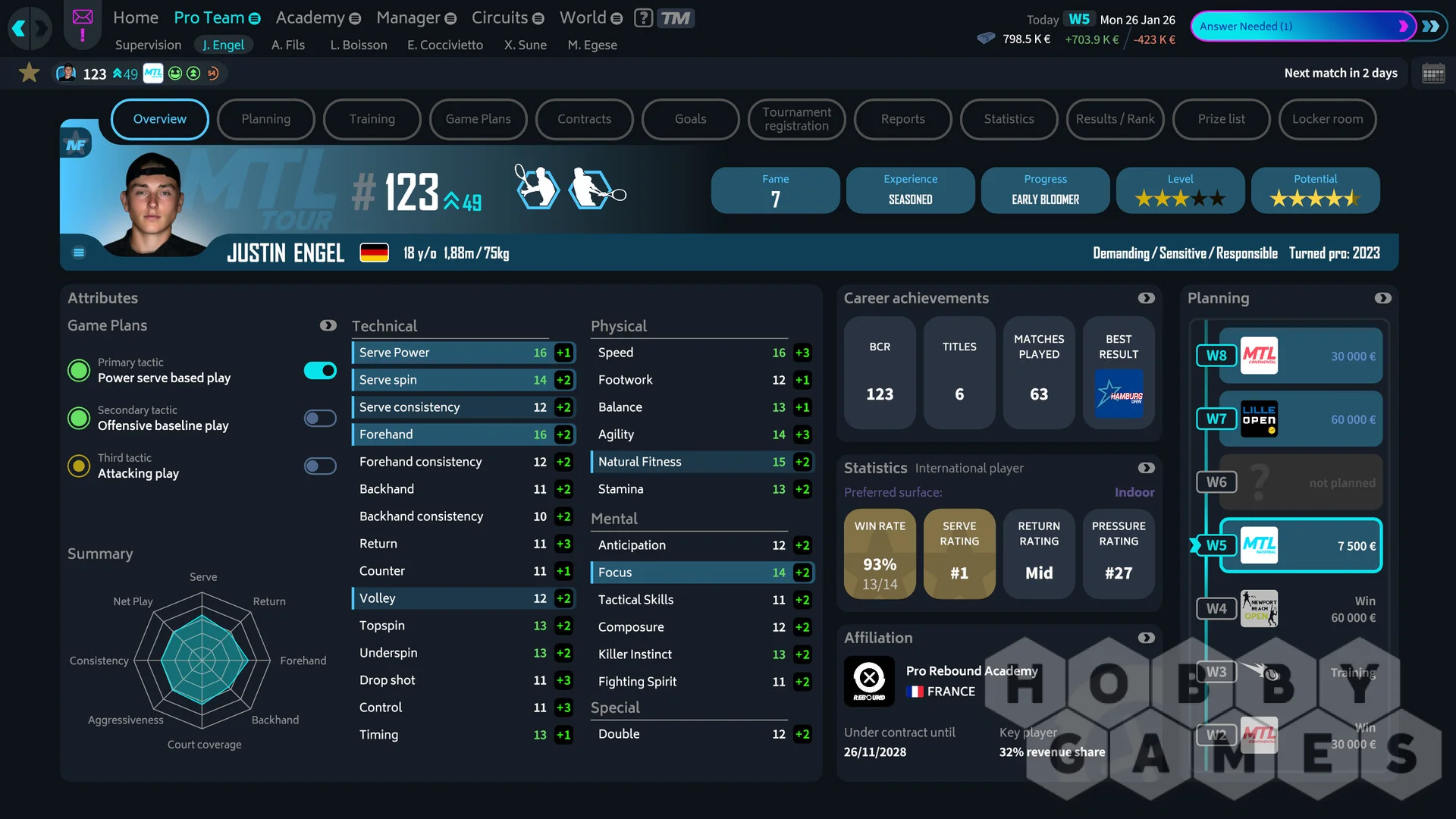This screenshot has height=819, width=1456.
Task: Select player M. Egese
Action: coord(592,45)
